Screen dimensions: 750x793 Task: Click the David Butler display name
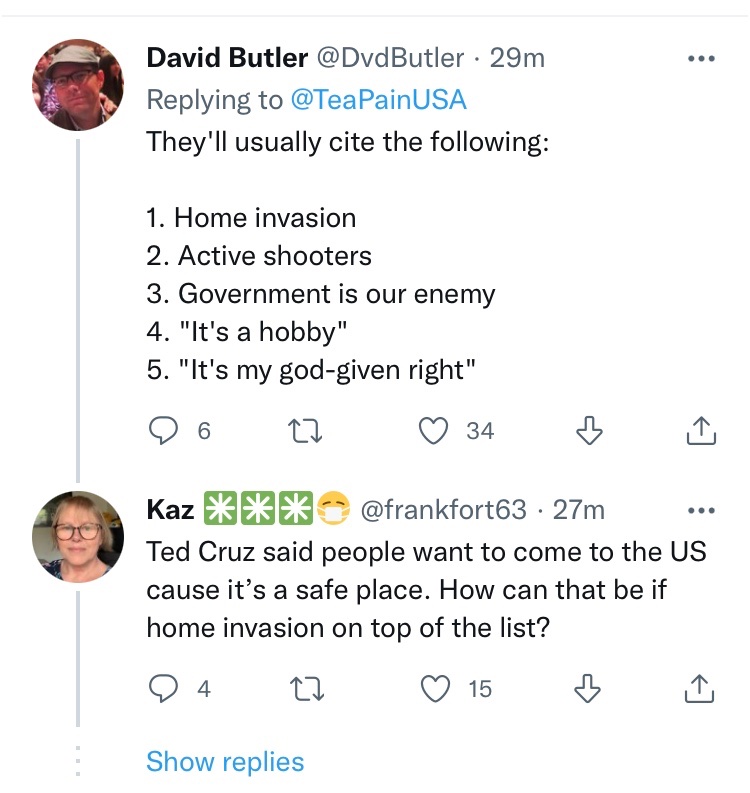point(227,58)
